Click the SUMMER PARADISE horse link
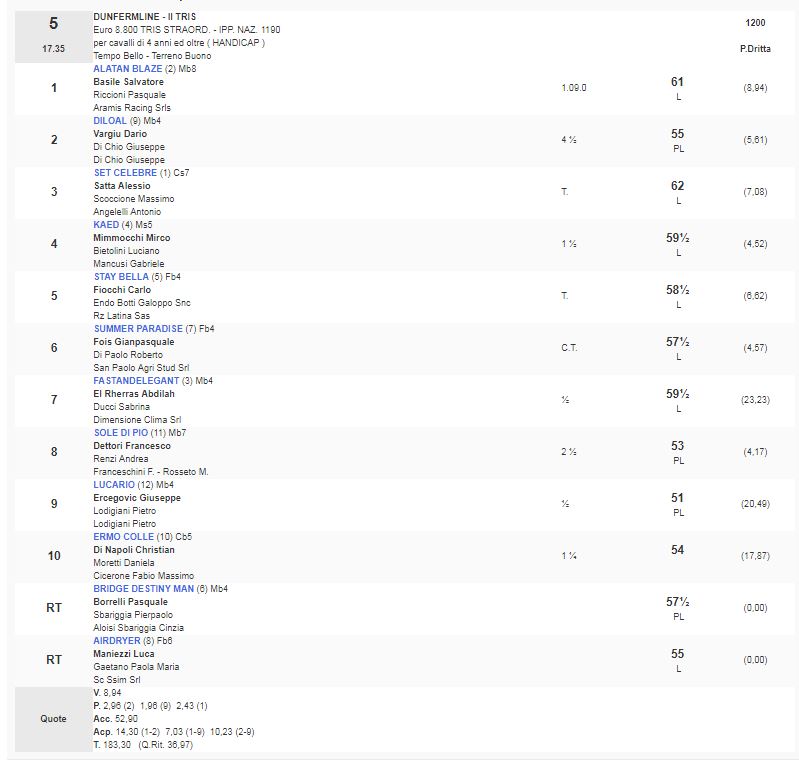 point(138,328)
